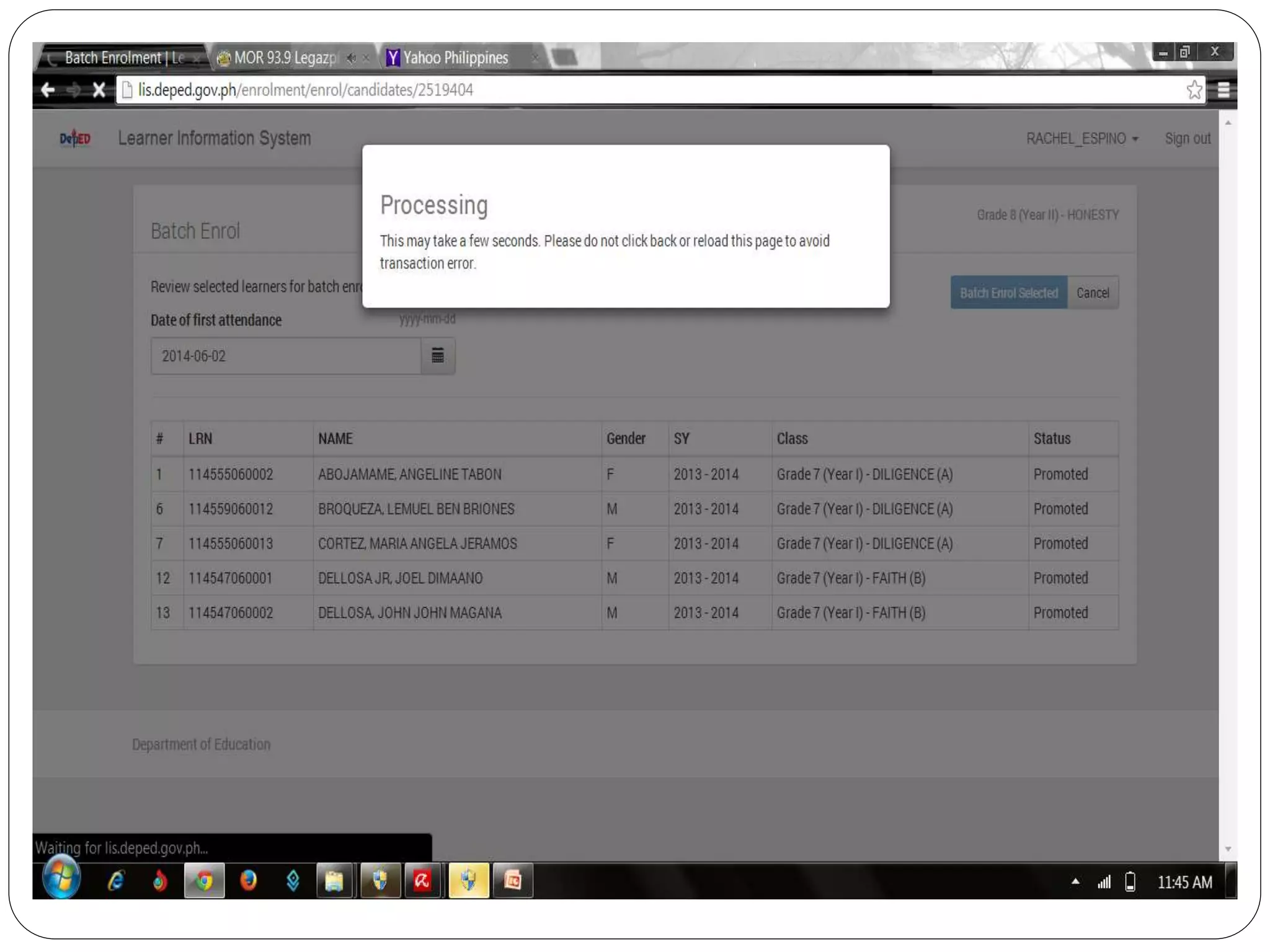Stop page loading with X icon
The width and height of the screenshot is (1270, 952).
click(99, 90)
